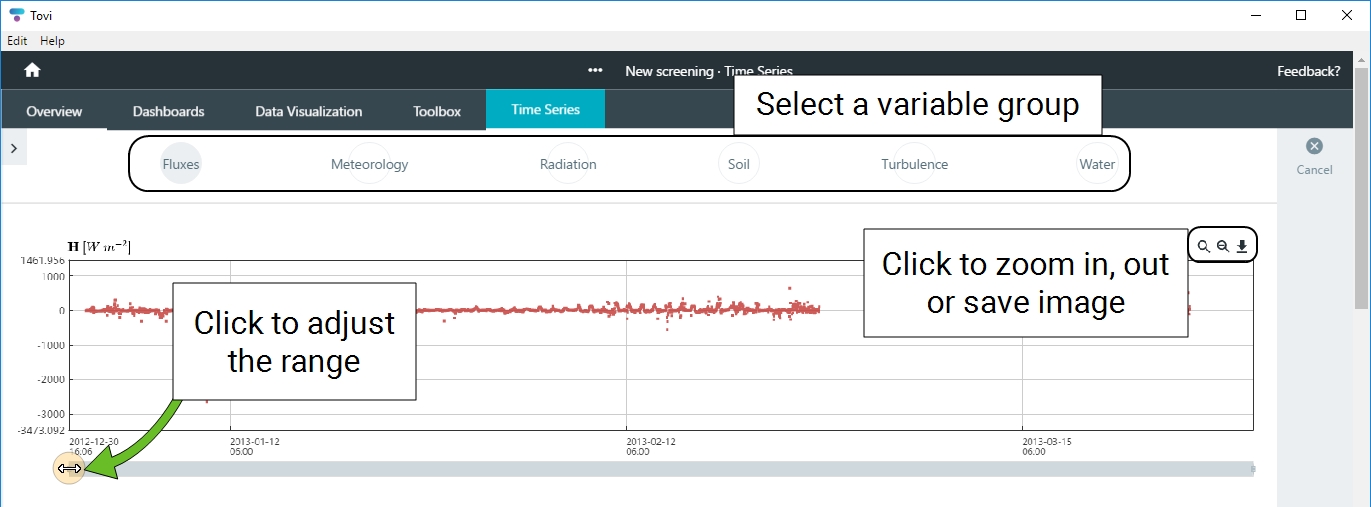Expand the collapsed left side panel
The image size is (1371, 507).
click(x=13, y=148)
